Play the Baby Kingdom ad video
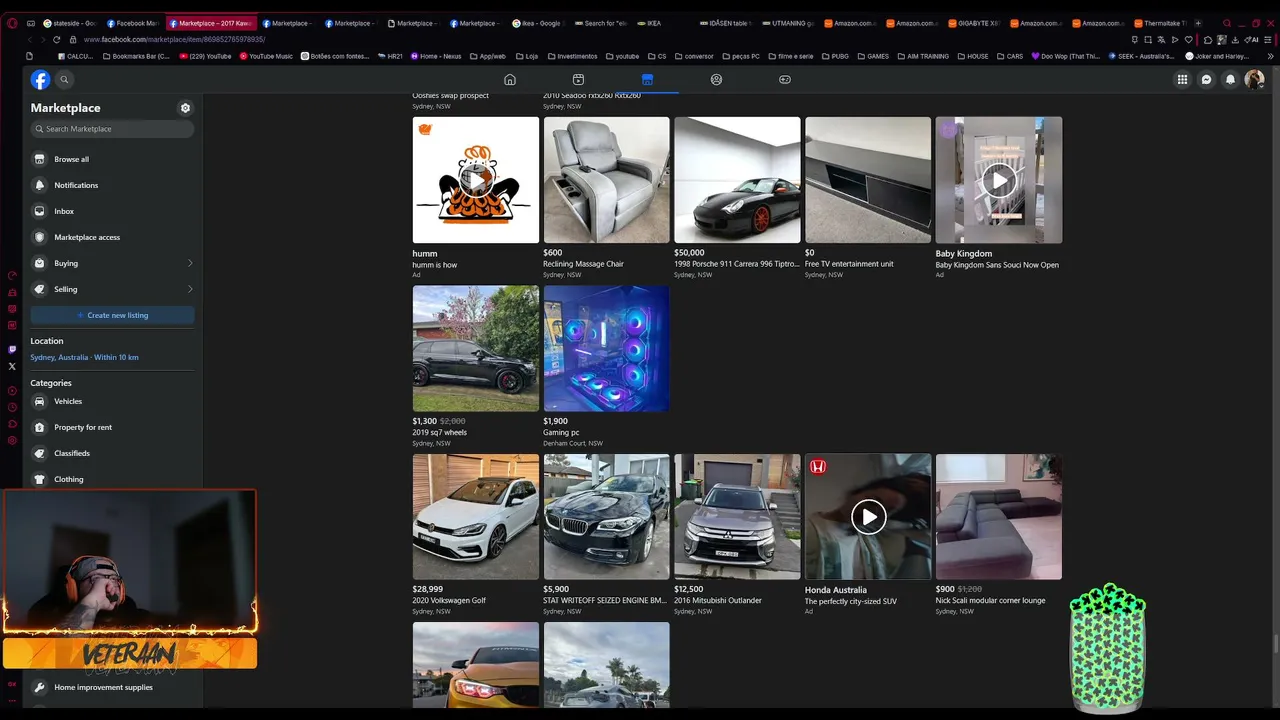Viewport: 1280px width, 720px height. (x=999, y=180)
